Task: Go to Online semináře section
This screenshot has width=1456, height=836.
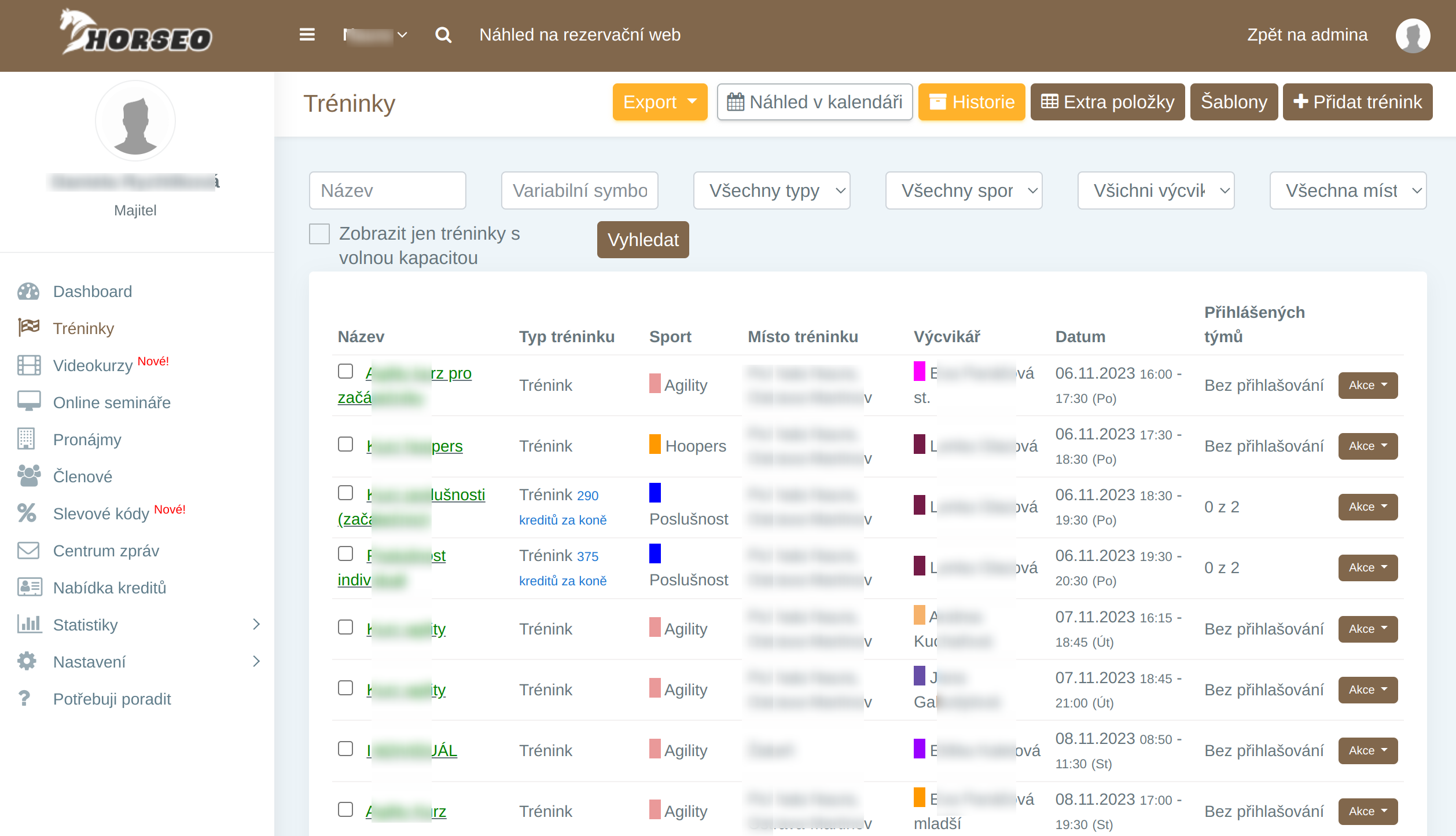Action: tap(112, 402)
